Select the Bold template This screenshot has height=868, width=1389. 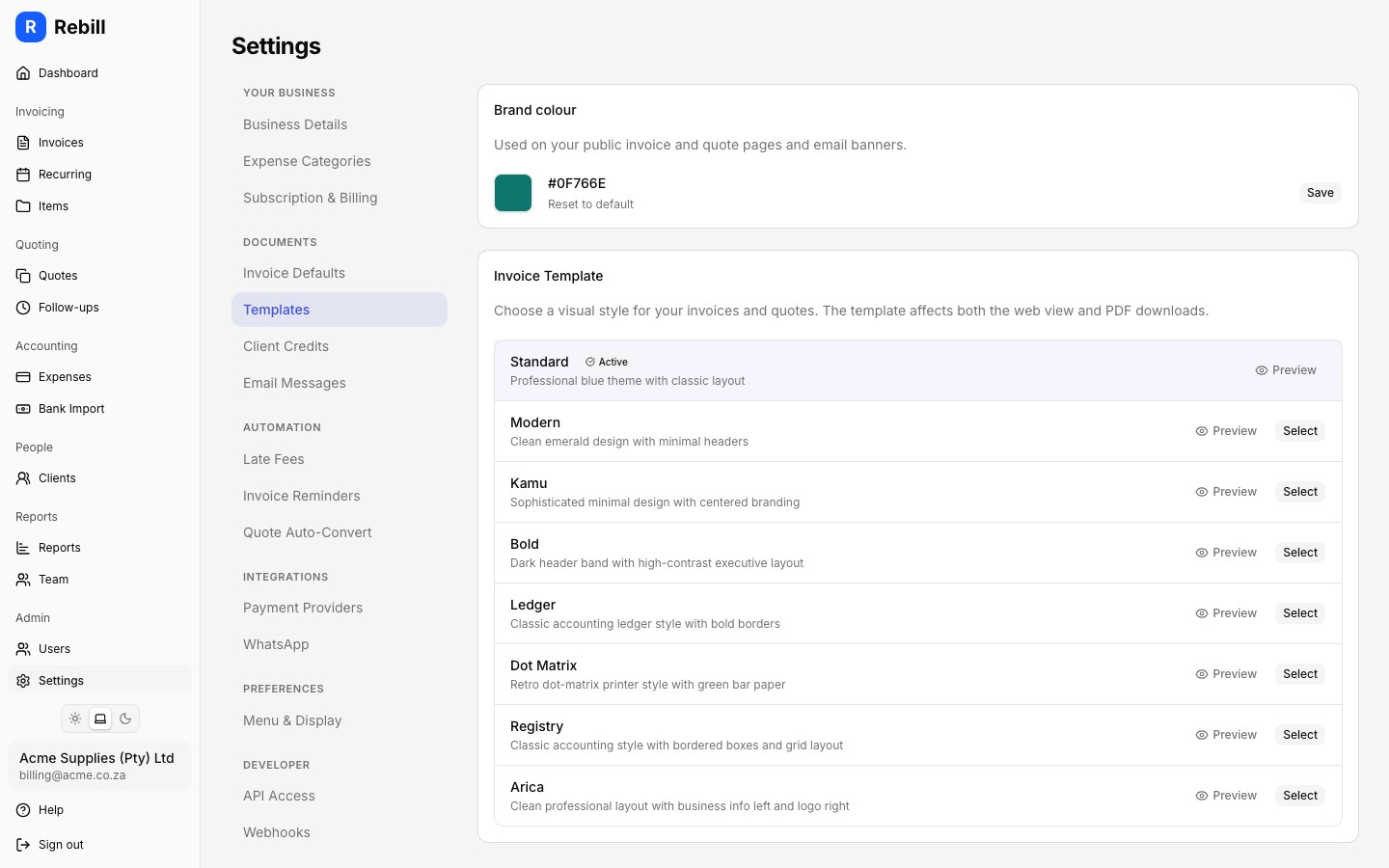click(x=1300, y=553)
